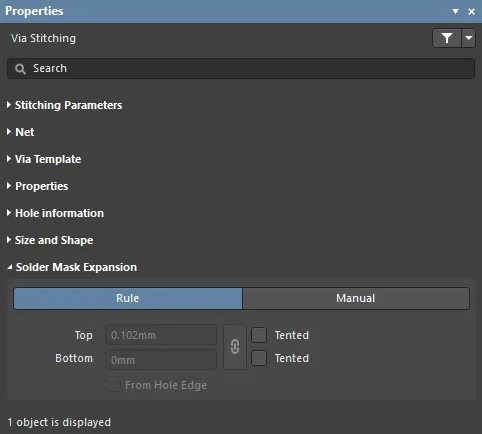
Task: Click the search magnifier icon
Action: pos(20,69)
